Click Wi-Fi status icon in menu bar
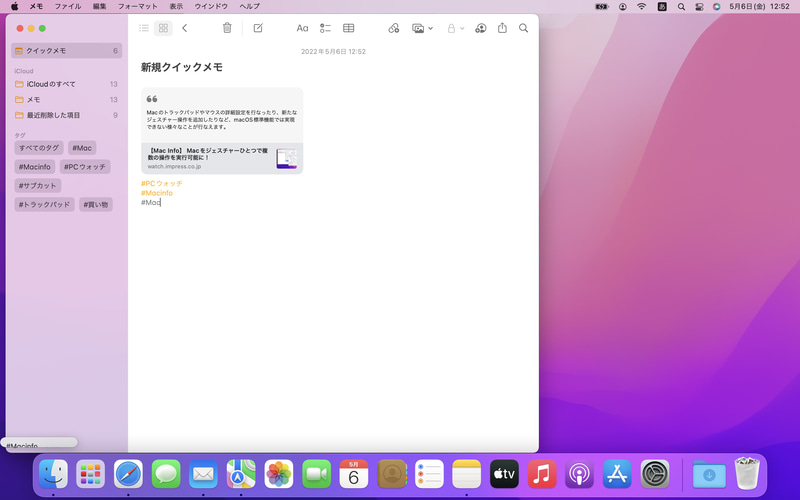 (642, 6)
